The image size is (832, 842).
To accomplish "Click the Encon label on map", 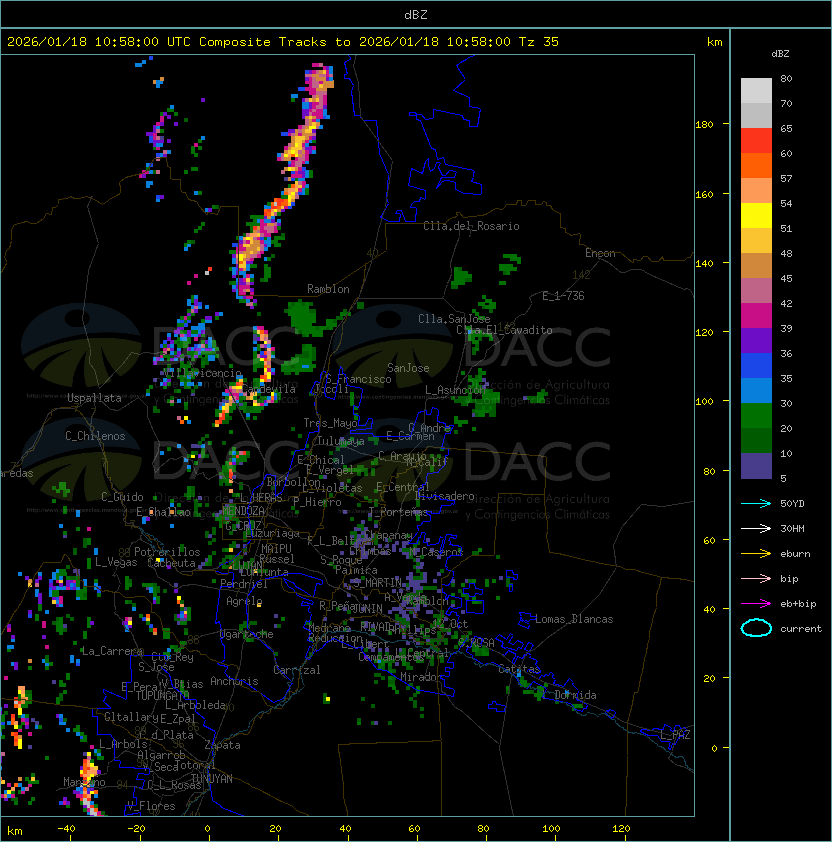I will point(600,253).
